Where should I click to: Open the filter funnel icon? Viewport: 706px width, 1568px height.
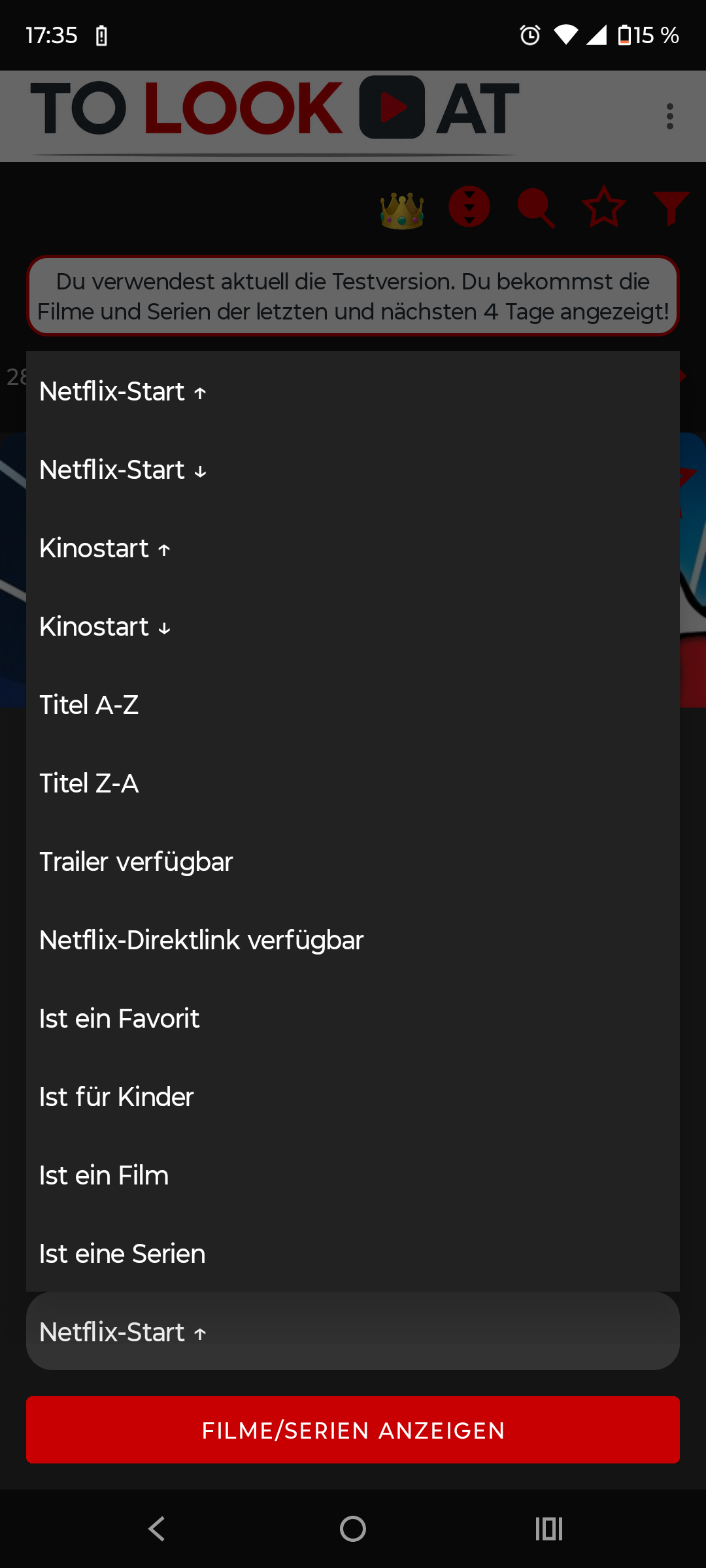(671, 208)
